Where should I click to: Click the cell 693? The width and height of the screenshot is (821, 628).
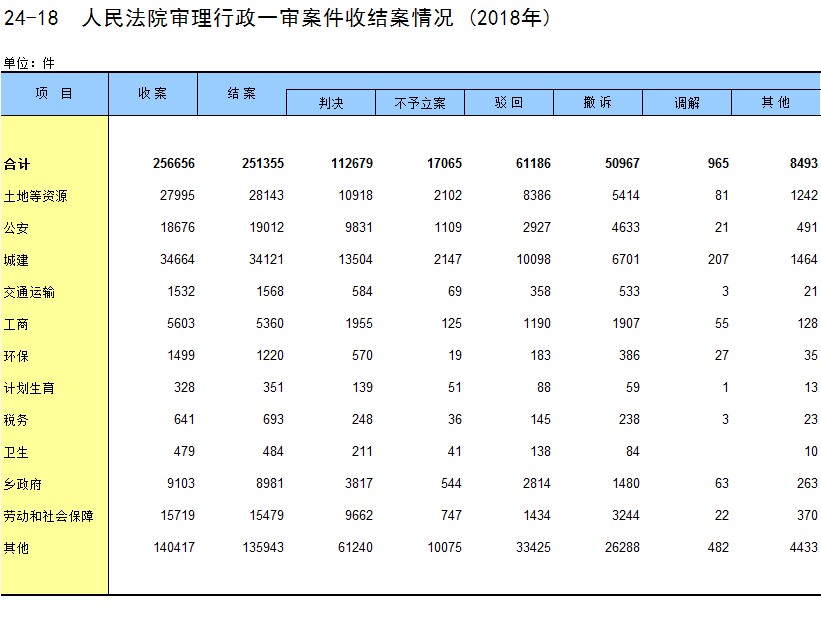(273, 419)
